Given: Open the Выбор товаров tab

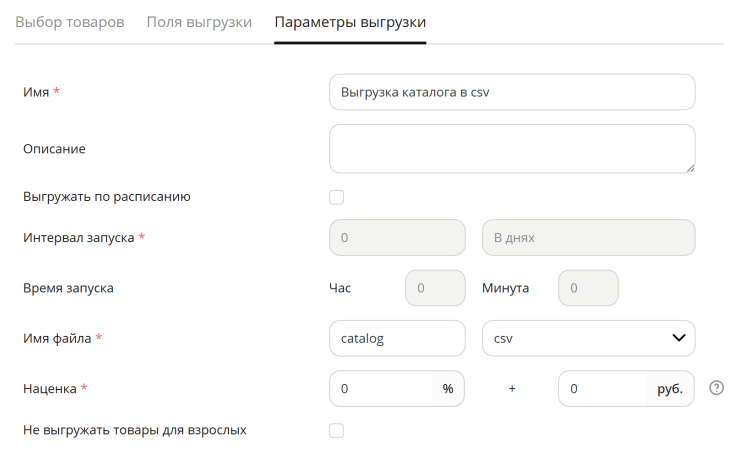Looking at the screenshot, I should pos(70,22).
